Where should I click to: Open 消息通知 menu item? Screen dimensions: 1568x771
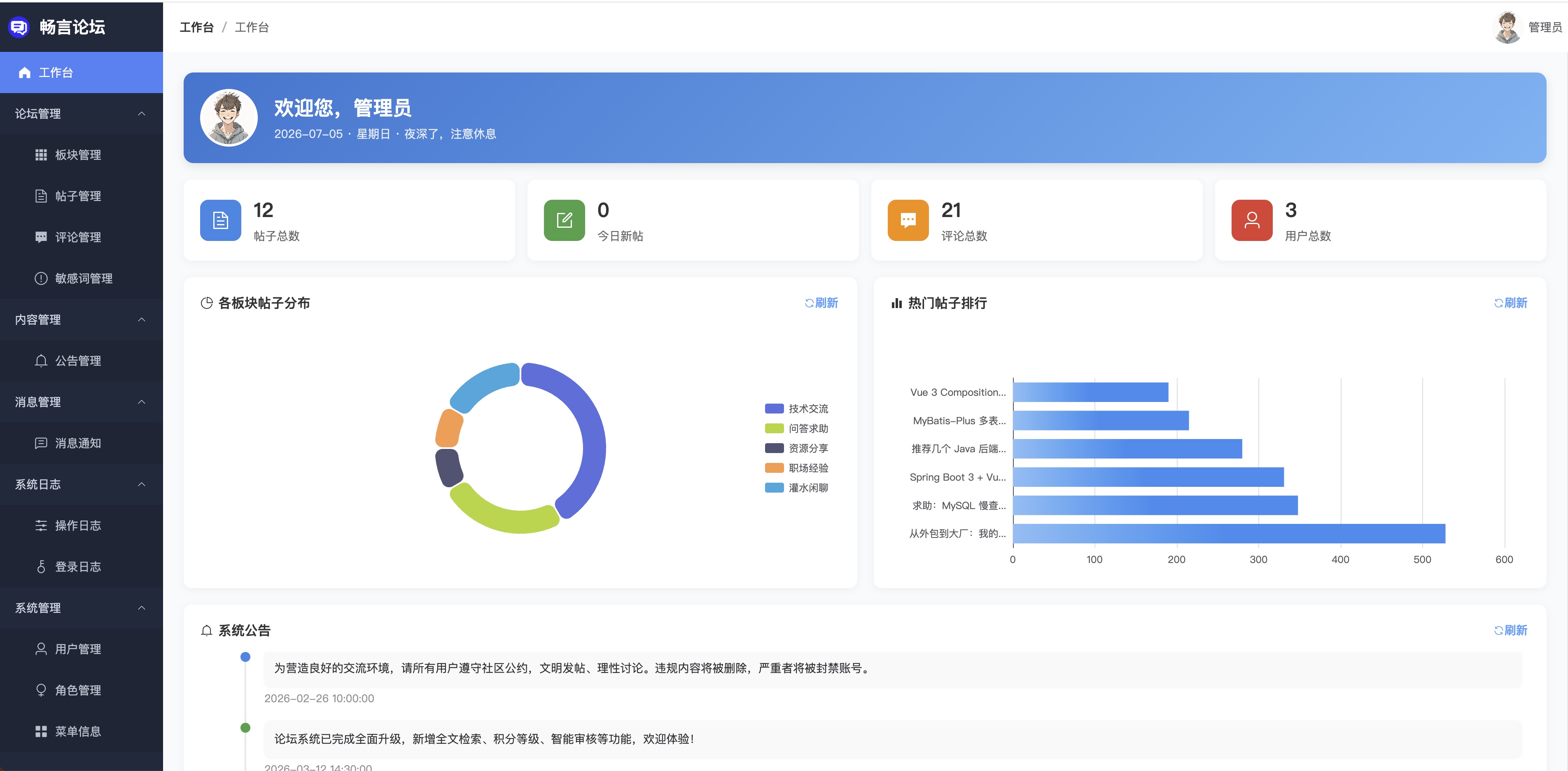click(x=82, y=443)
